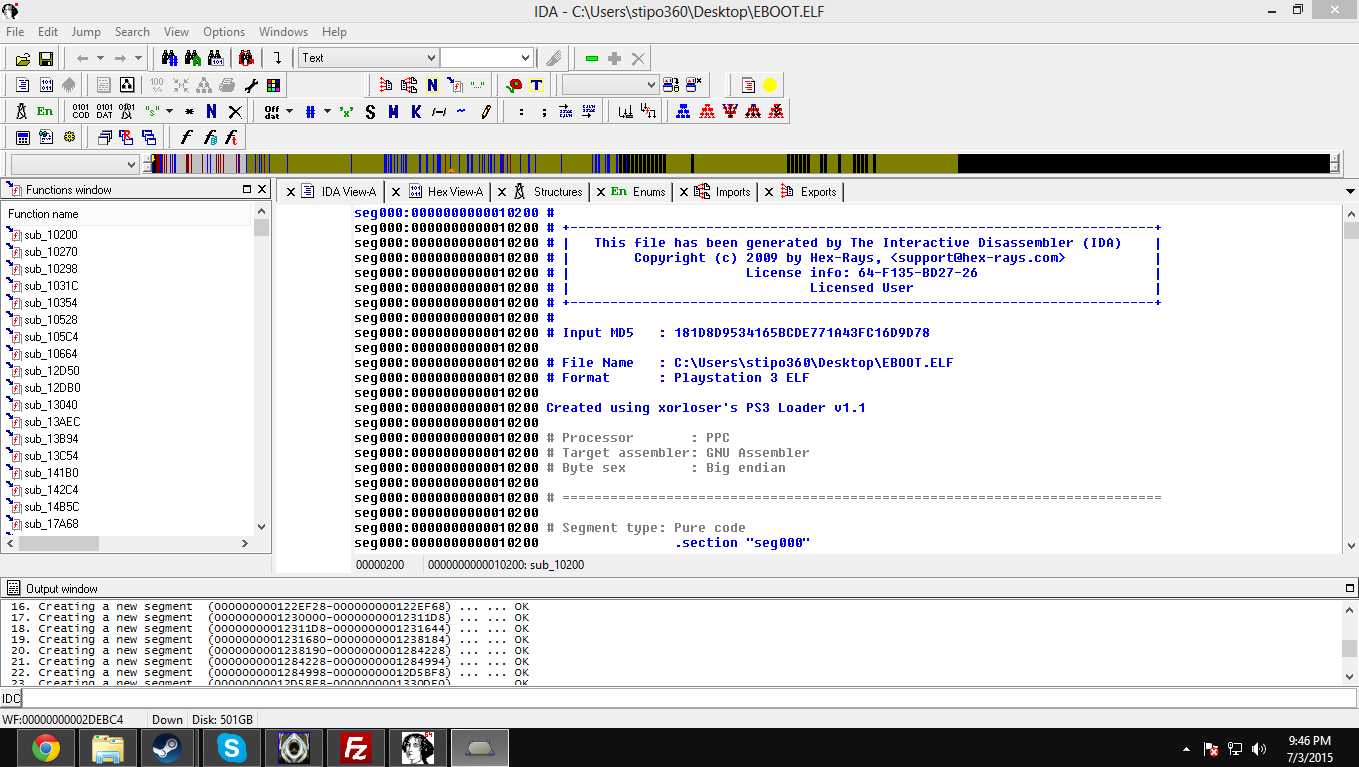Open the Windows menu
This screenshot has height=767, width=1359.
pyautogui.click(x=283, y=32)
